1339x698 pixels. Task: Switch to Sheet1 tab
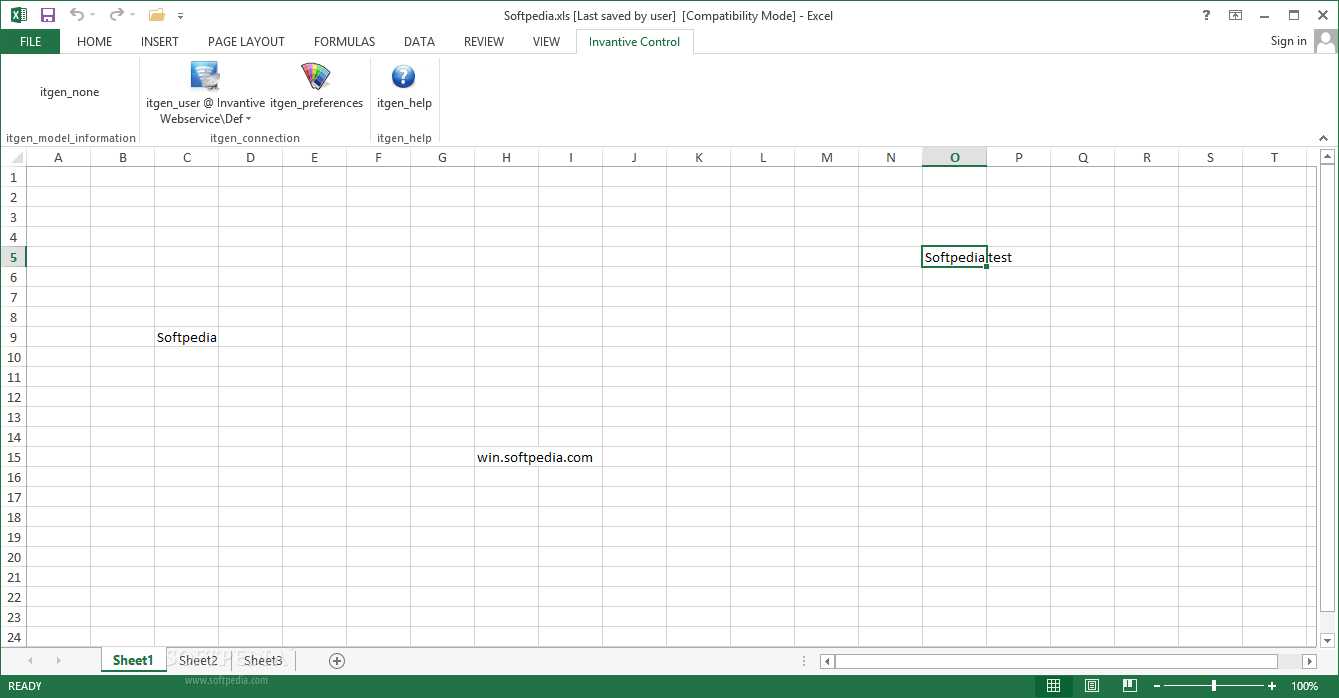coord(133,660)
